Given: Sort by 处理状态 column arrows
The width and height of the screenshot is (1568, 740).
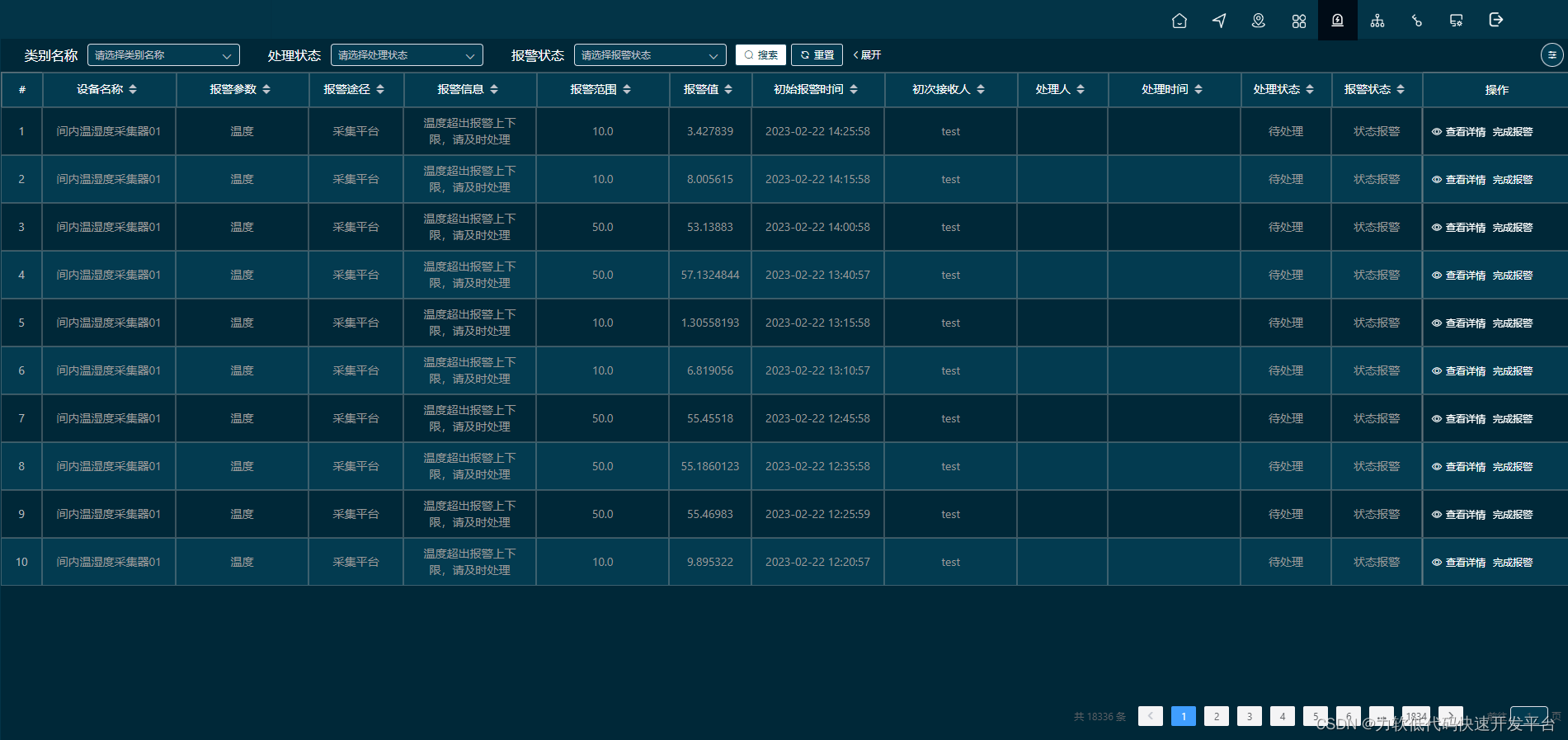Looking at the screenshot, I should (x=1310, y=89).
